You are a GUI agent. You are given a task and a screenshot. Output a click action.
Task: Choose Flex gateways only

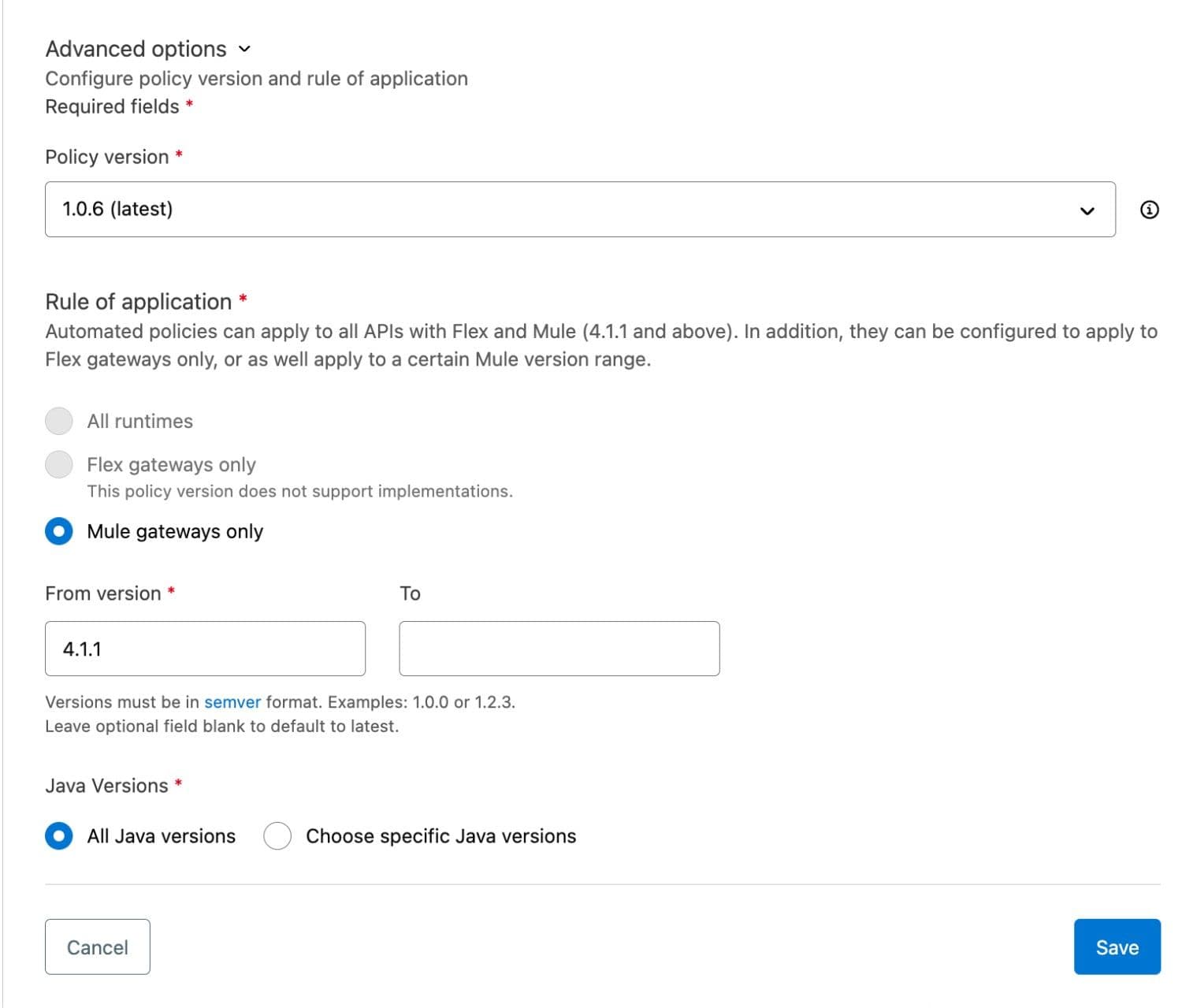coord(59,464)
